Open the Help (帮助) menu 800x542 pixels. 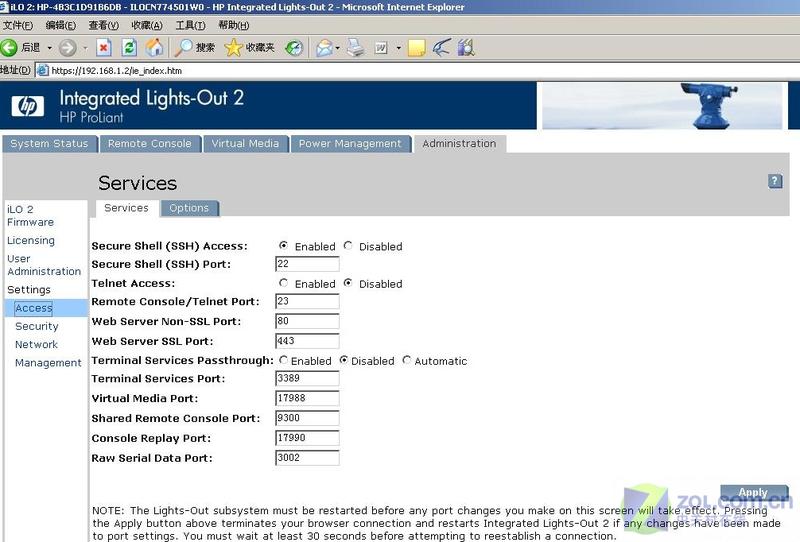pos(234,25)
